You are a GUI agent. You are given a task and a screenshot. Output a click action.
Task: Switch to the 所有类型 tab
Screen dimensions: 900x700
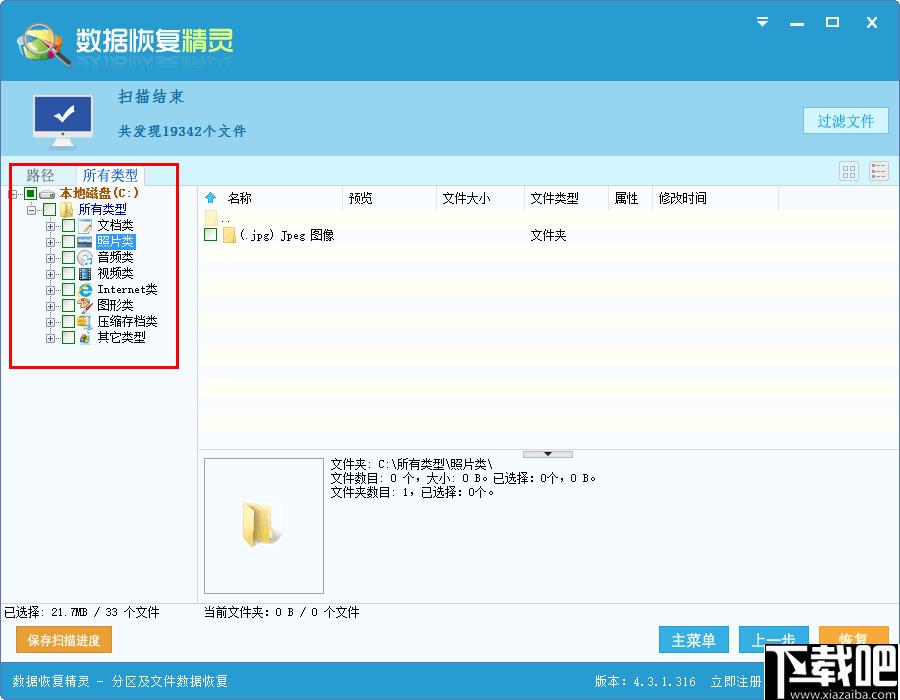coord(110,175)
